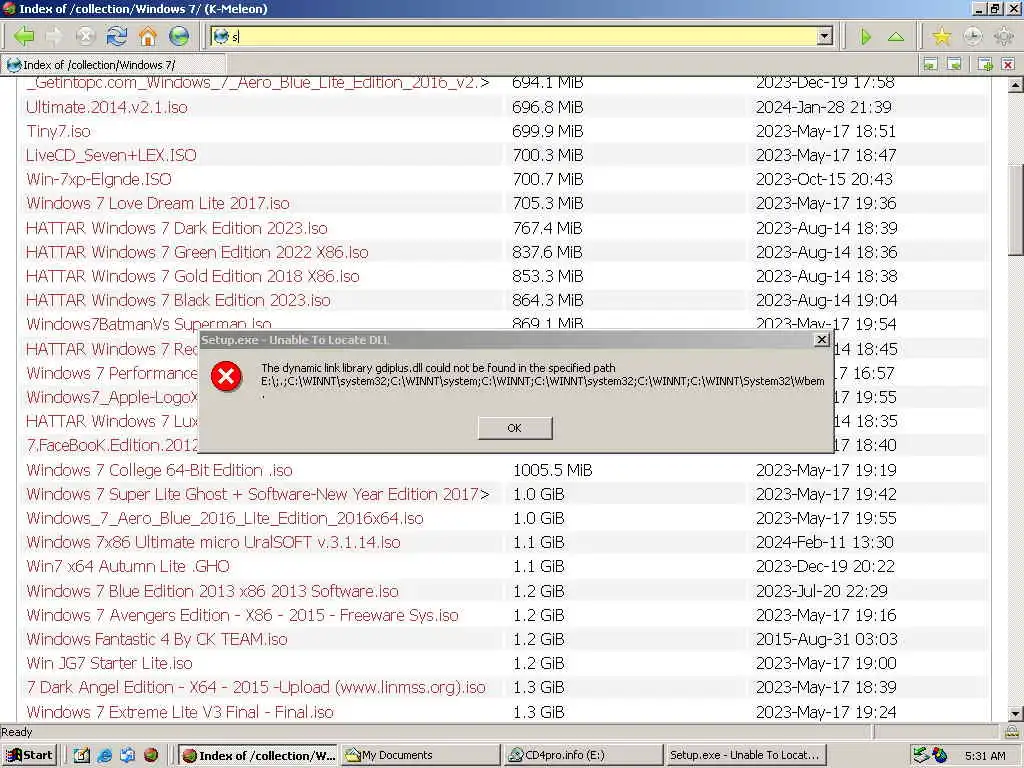1024x768 pixels.
Task: Reload the page with the blue Reload icon
Action: click(x=117, y=36)
